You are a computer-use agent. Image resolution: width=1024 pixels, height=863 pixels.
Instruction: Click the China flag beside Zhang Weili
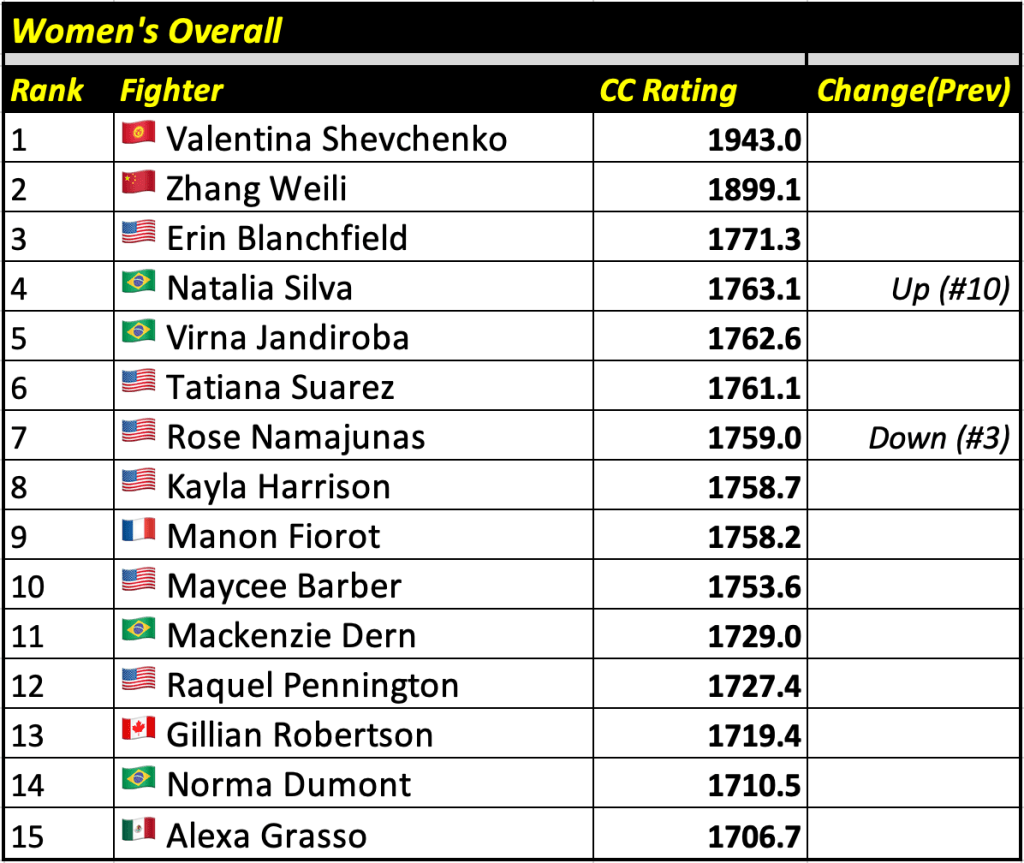(x=138, y=184)
